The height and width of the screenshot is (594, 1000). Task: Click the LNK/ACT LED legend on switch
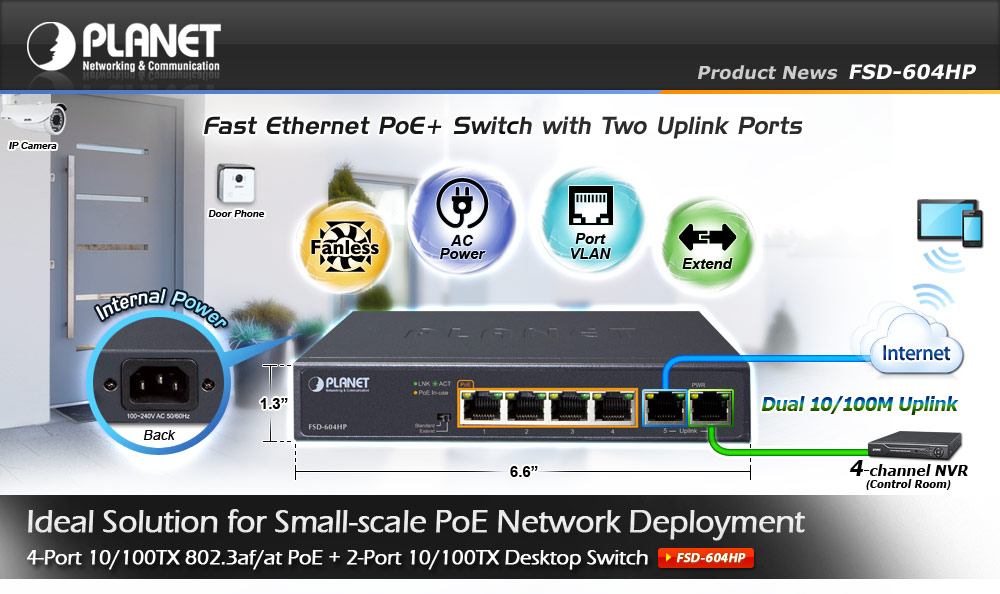click(x=432, y=384)
